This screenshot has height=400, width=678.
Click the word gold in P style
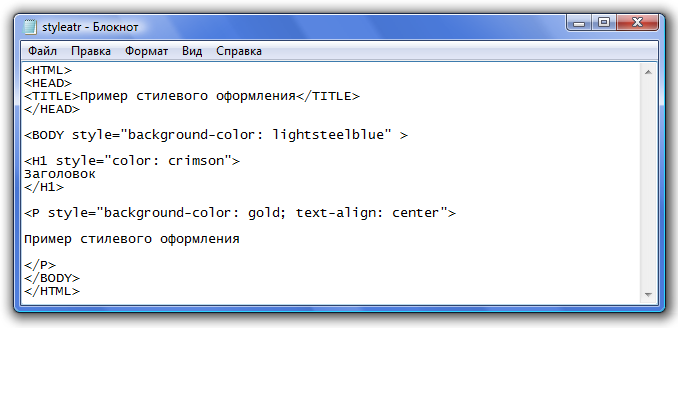(264, 213)
